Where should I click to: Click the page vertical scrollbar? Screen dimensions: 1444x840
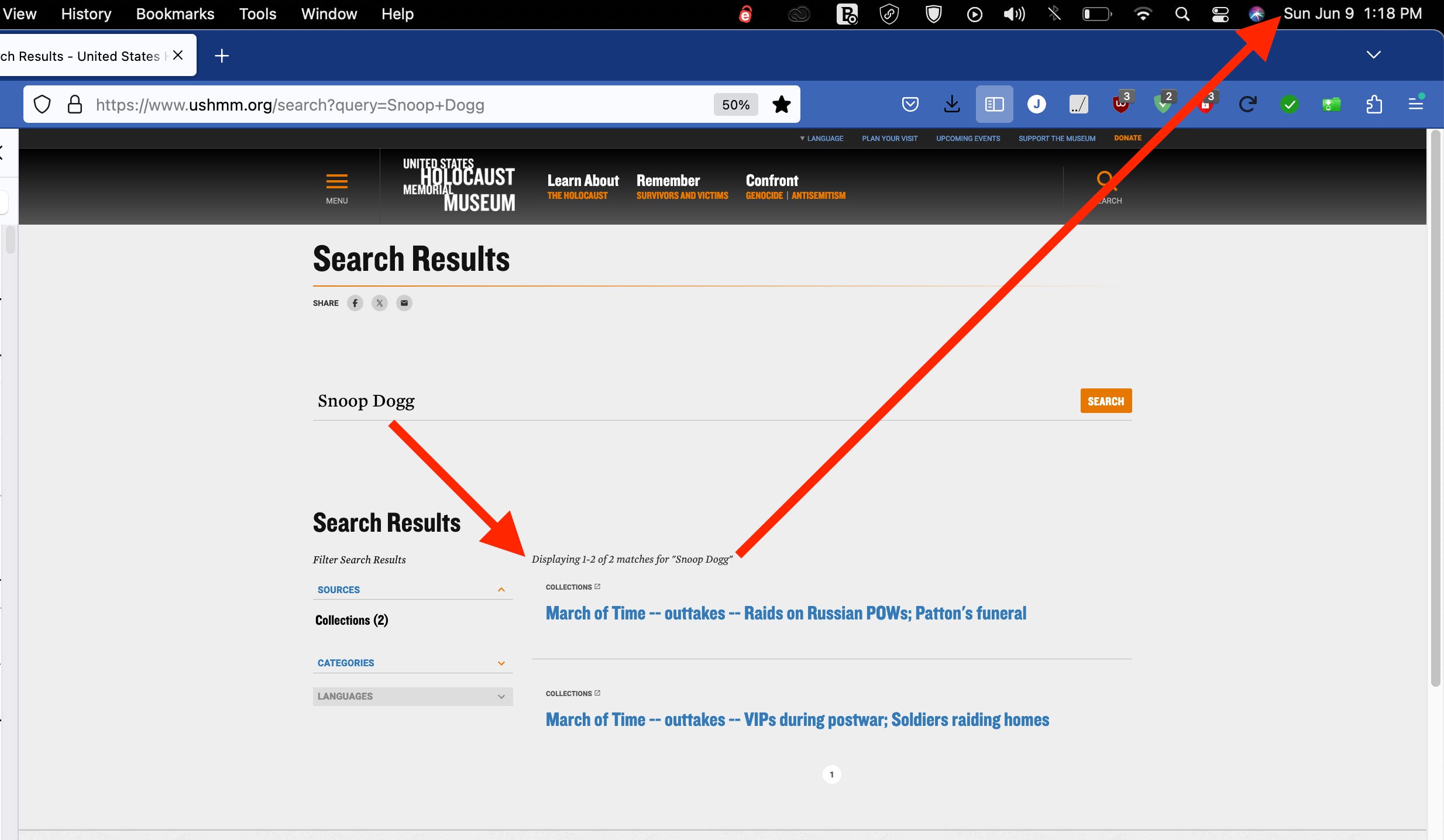(1435, 409)
